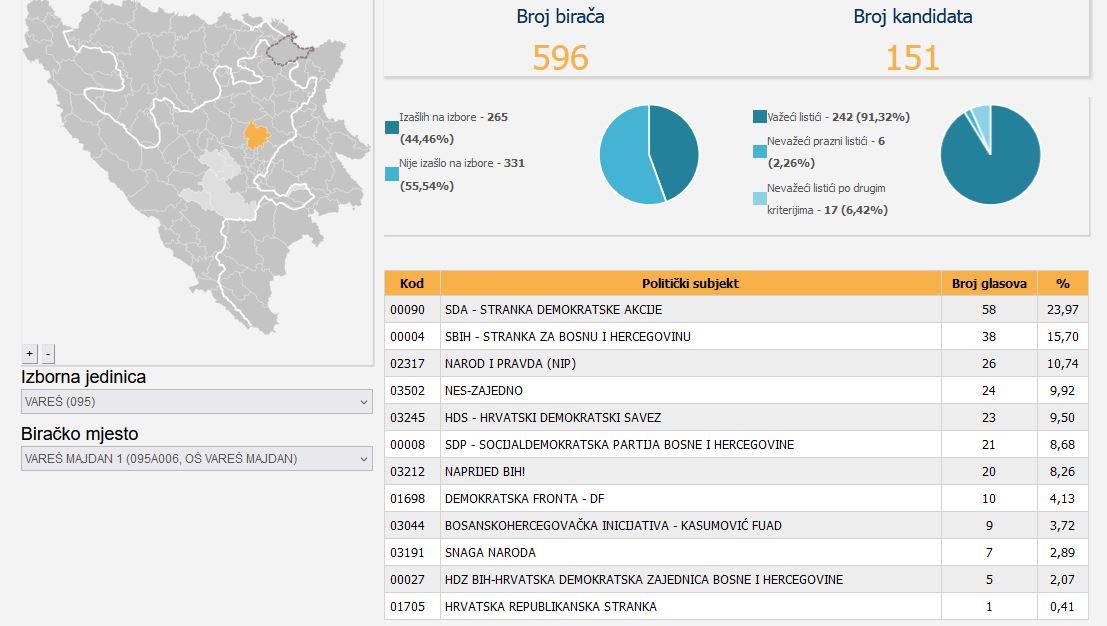Select row 'SDP - SOCIJALDEMOKRATSKA PARTIJA BOSNE I HERCEGOVINE'

[x=736, y=445]
